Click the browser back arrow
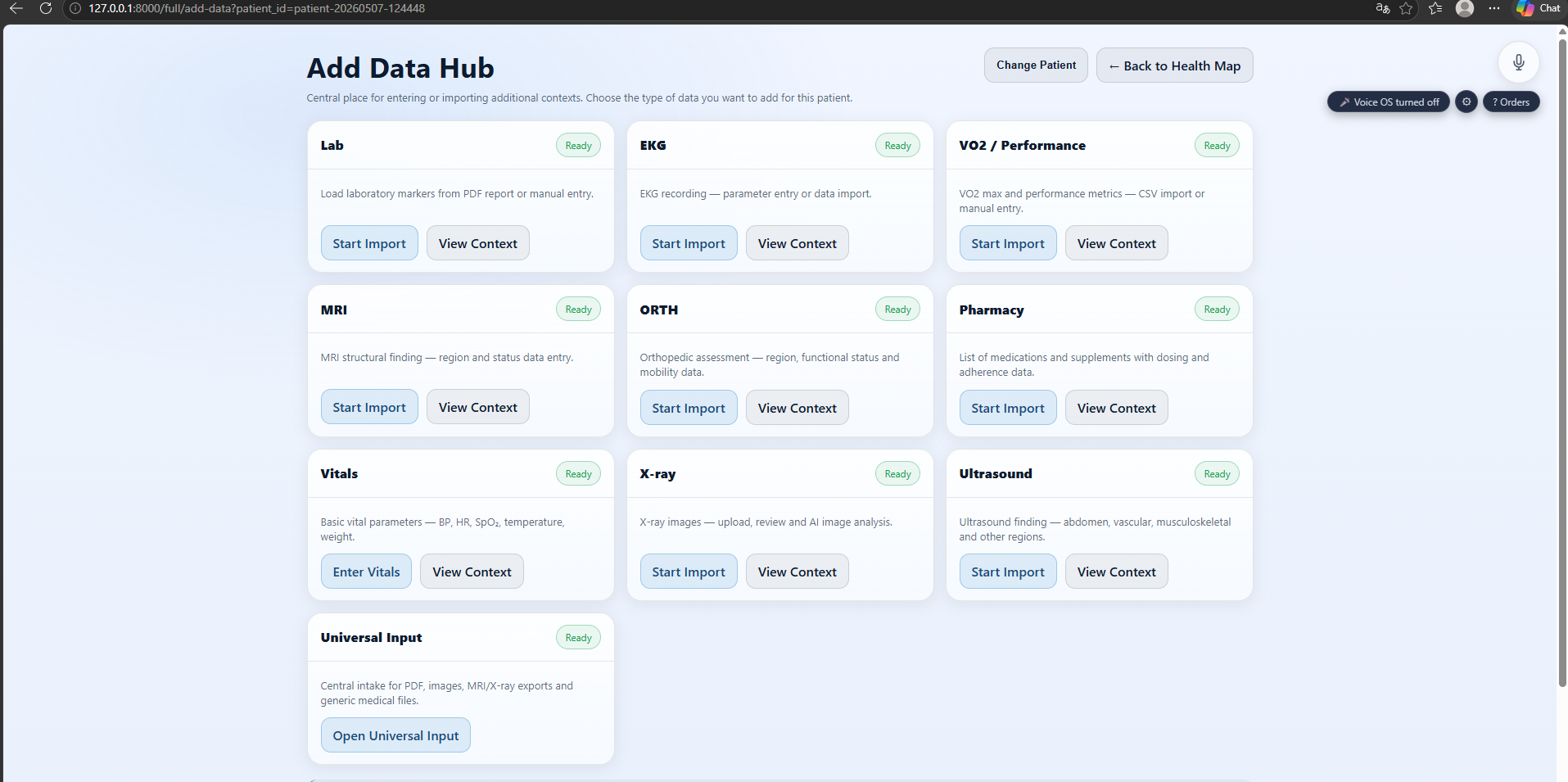 coord(16,8)
